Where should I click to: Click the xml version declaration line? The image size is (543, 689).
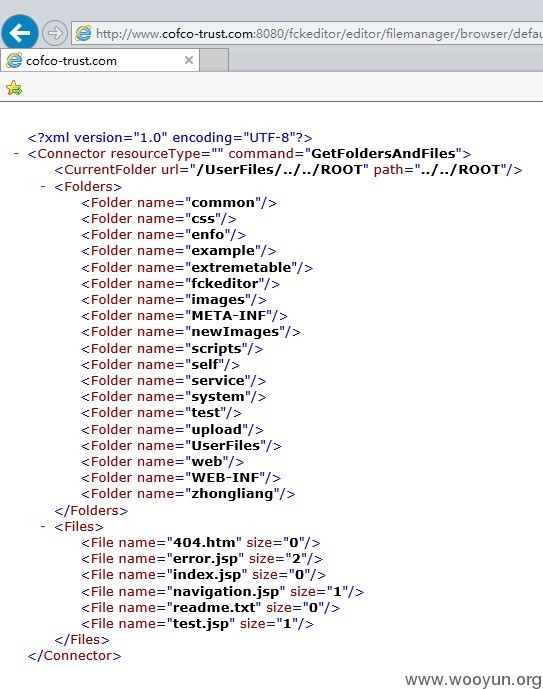[x=170, y=138]
